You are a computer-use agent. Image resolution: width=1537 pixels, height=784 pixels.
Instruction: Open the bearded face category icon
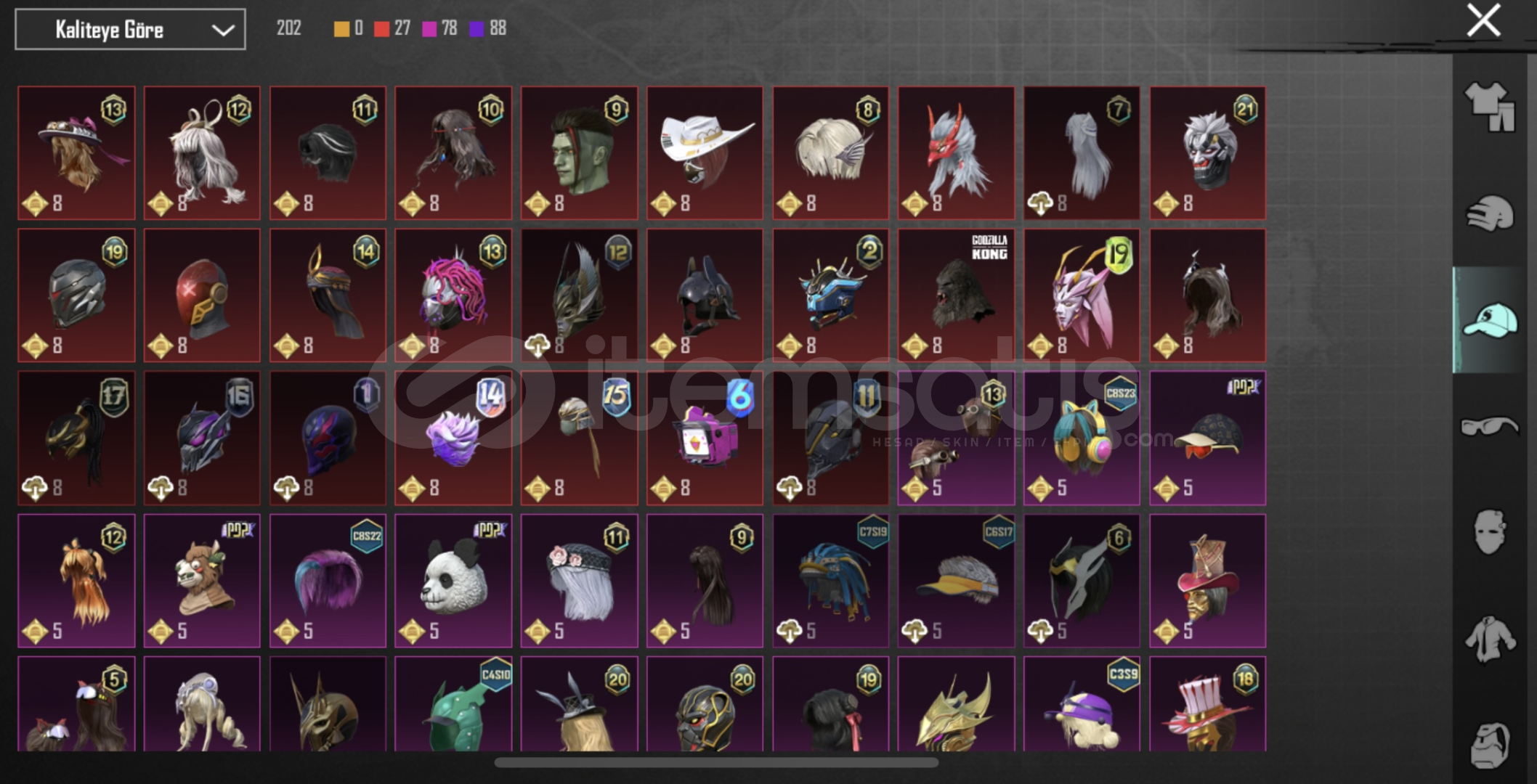coord(1489,745)
